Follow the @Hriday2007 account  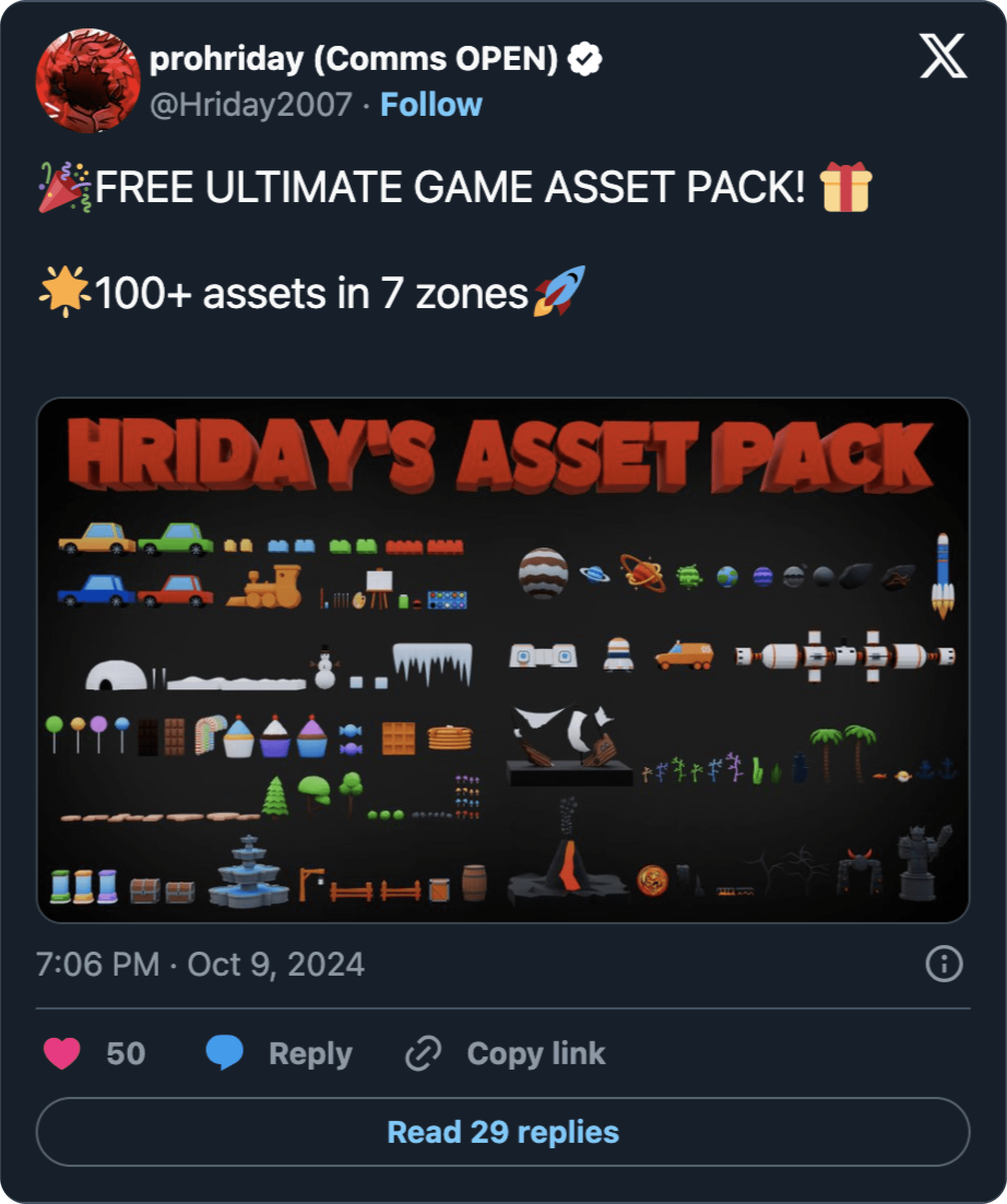click(431, 105)
